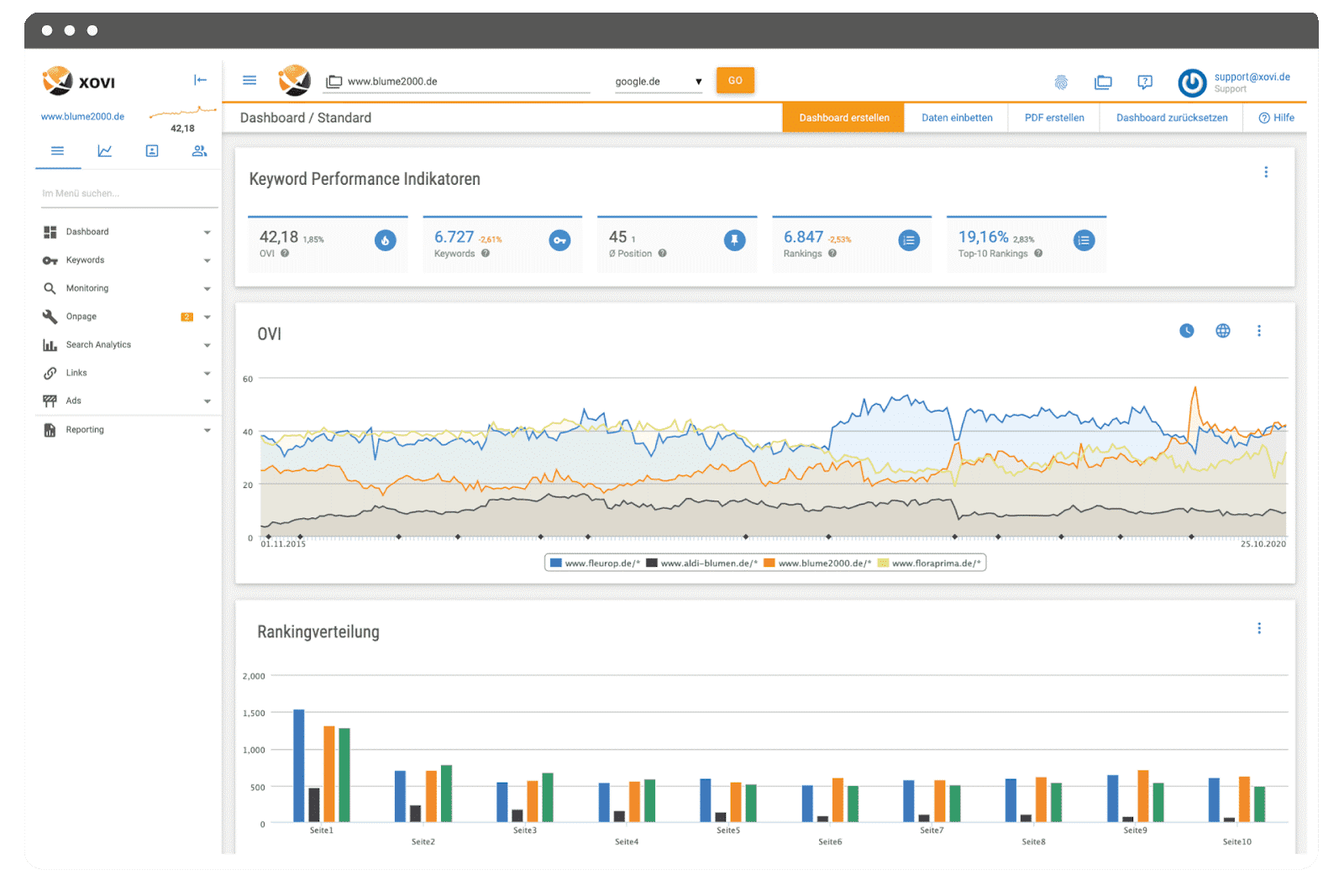The width and height of the screenshot is (1344, 896).
Task: Click the Onpage notification badge
Action: [186, 317]
